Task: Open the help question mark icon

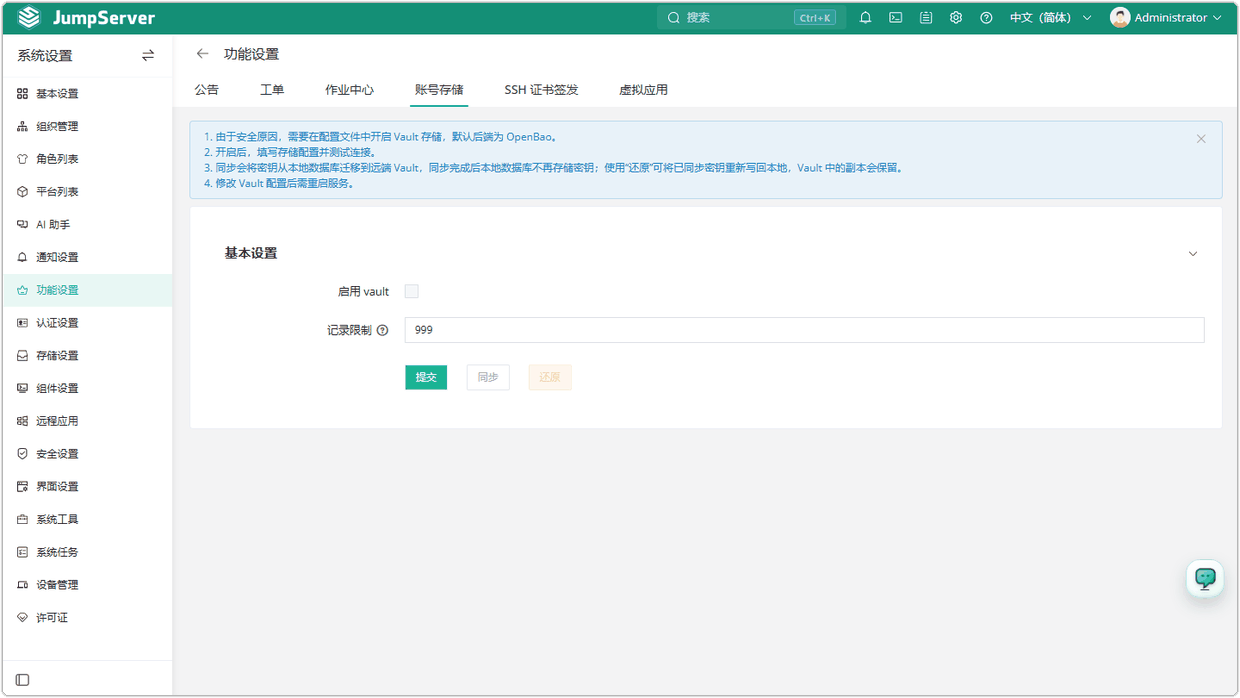Action: click(986, 18)
